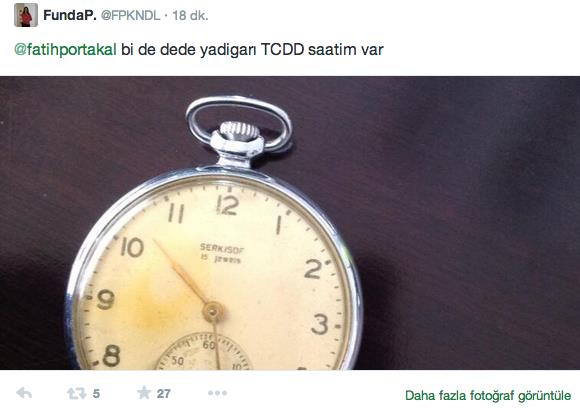Open FundaP.'s profile avatar picture
This screenshot has width=580, height=408.
(x=26, y=15)
